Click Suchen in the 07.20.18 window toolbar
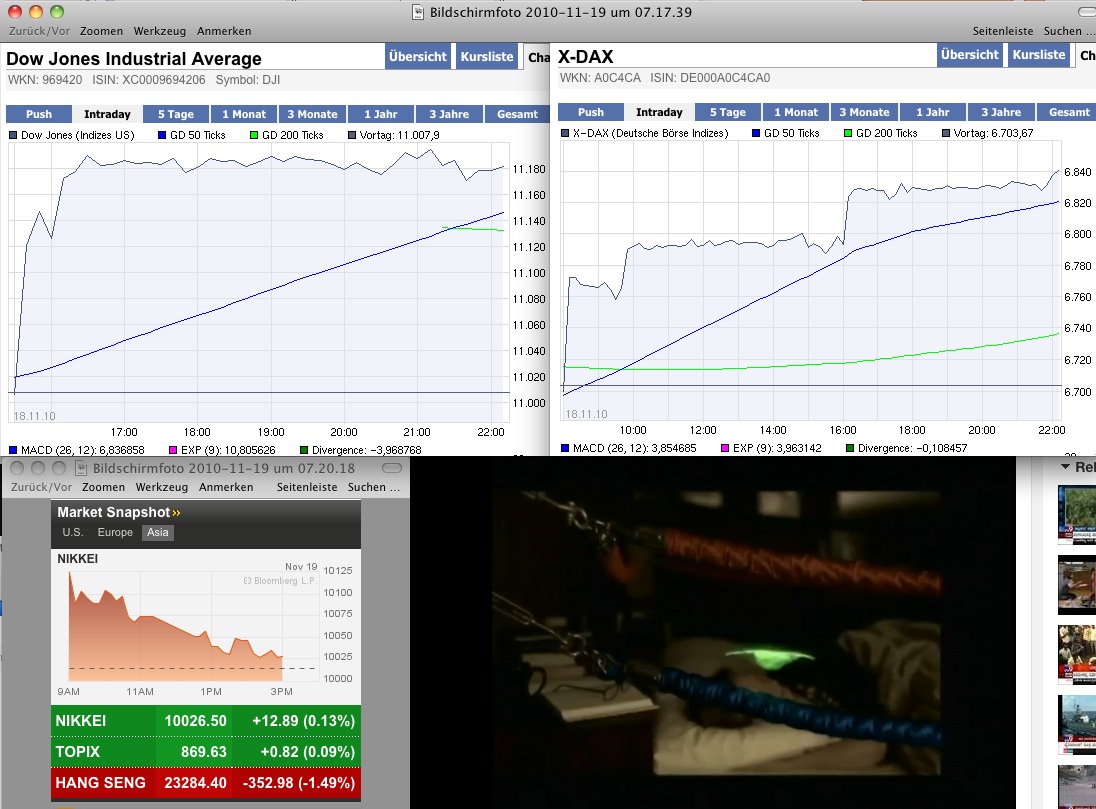The height and width of the screenshot is (809, 1096). [x=373, y=487]
